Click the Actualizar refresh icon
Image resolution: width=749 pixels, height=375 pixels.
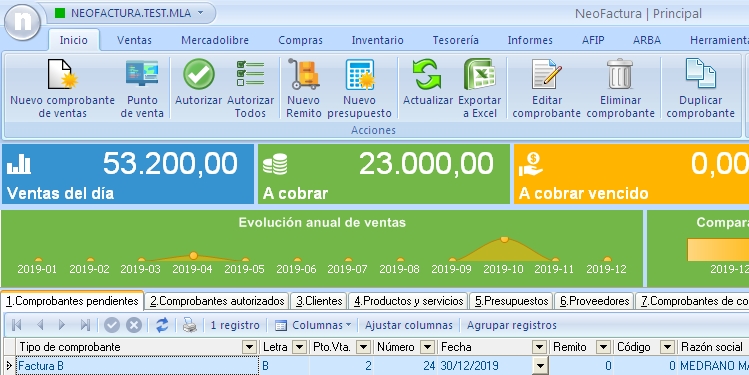pyautogui.click(x=428, y=74)
